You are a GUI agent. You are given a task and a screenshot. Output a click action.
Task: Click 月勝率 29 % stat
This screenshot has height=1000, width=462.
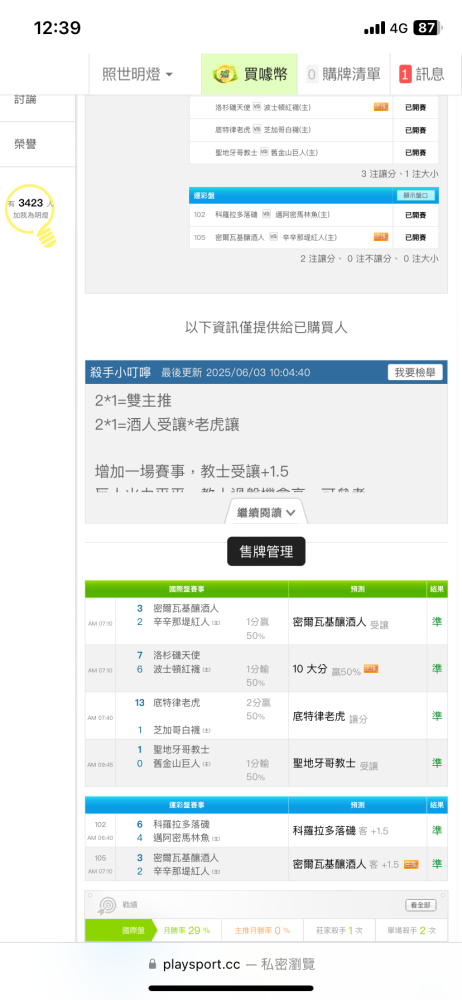[186, 930]
